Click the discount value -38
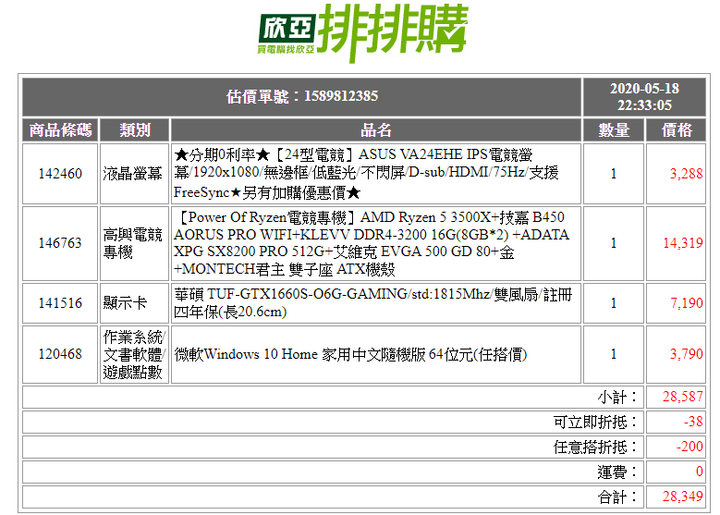This screenshot has height=515, width=720. pos(693,421)
